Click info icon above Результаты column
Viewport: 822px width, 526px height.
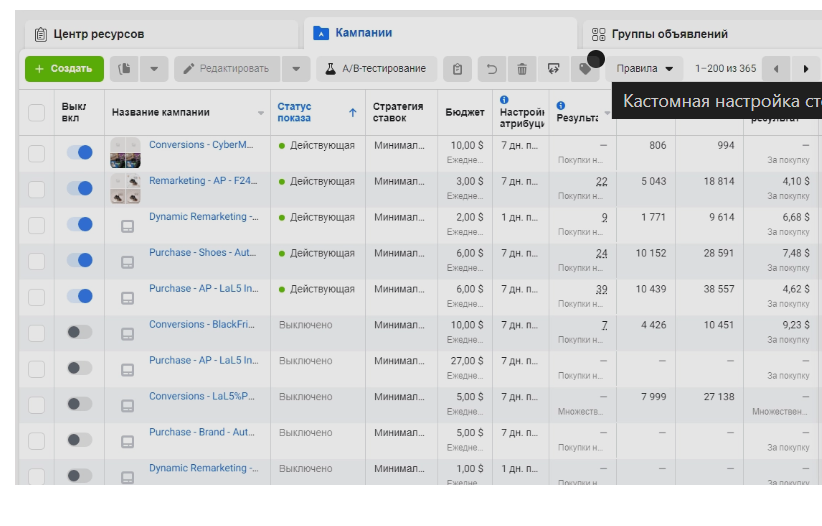coord(560,105)
